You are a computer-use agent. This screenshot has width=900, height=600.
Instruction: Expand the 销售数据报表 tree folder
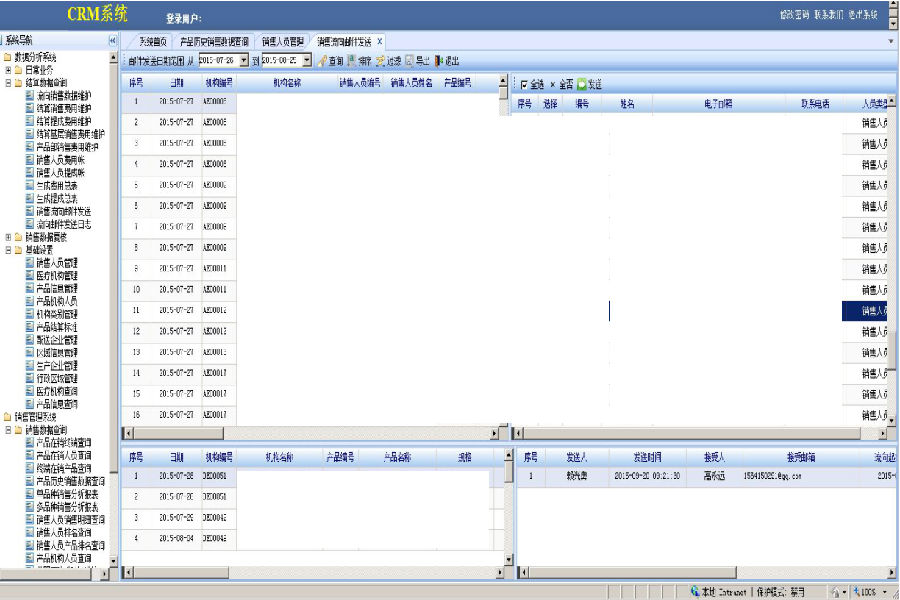point(8,237)
